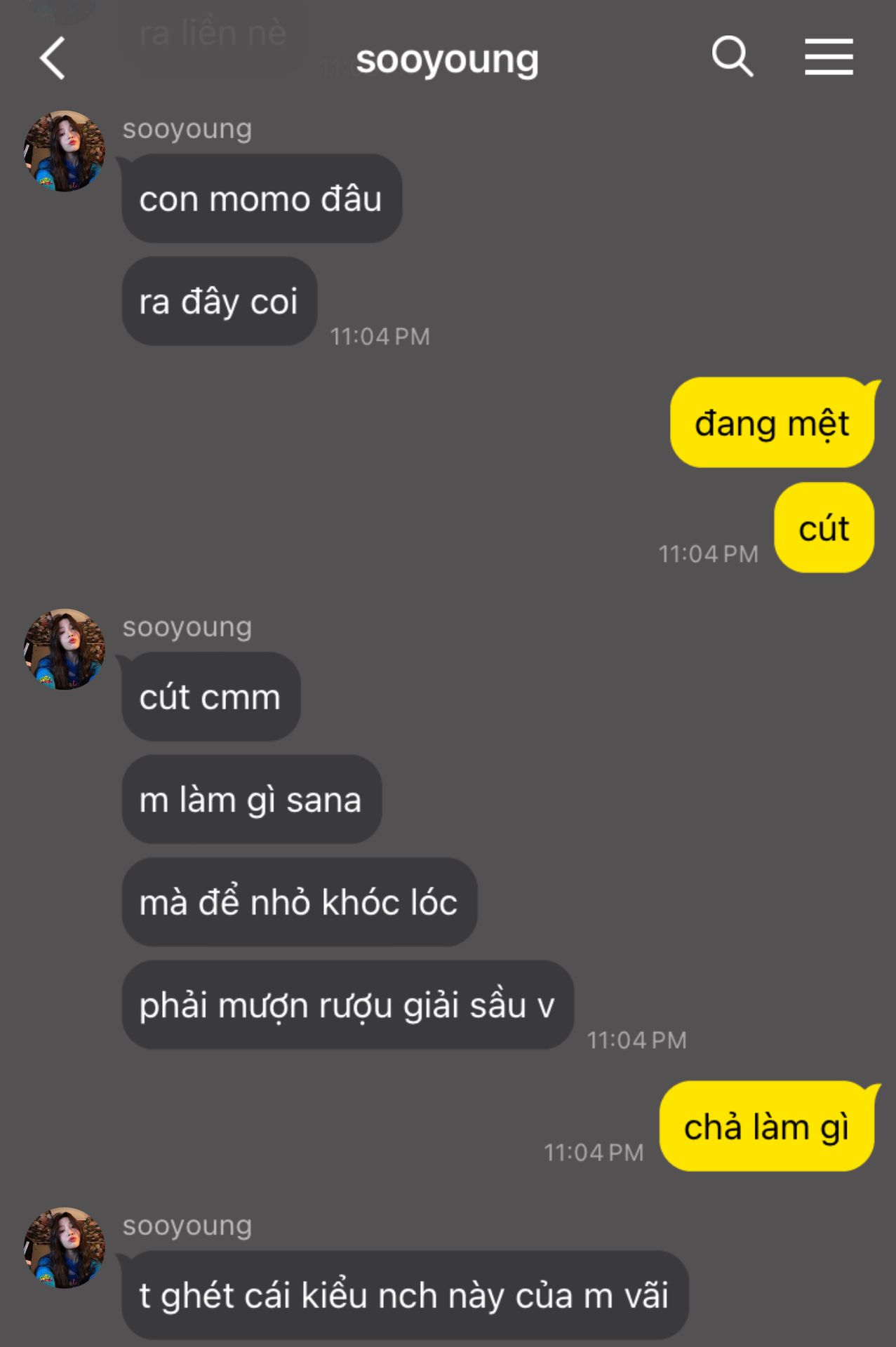Select the message 'ra đây coi'
This screenshot has width=896, height=1347.
tap(220, 301)
